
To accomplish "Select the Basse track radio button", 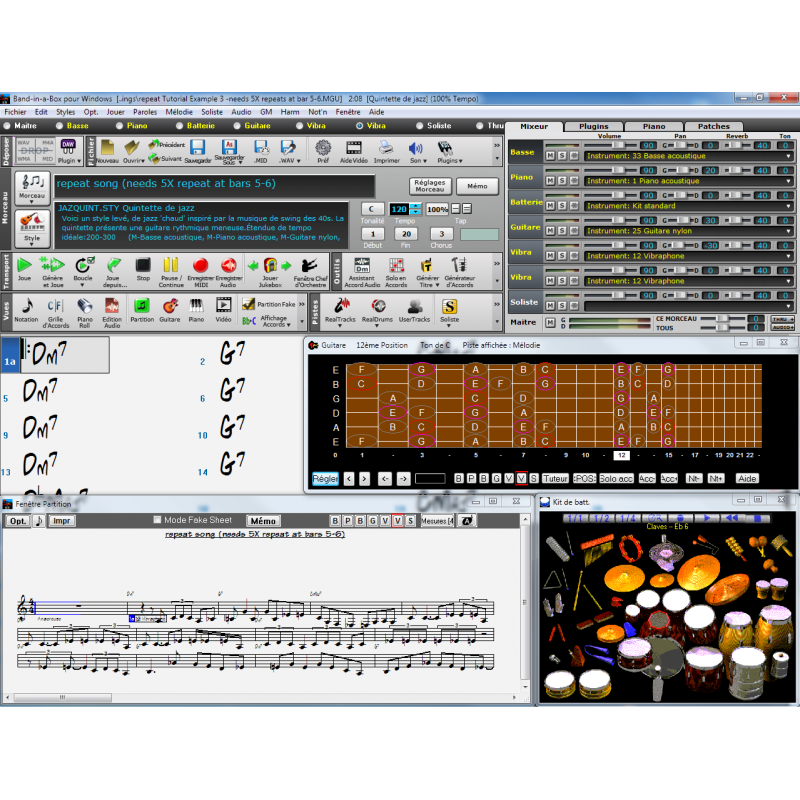I will point(60,126).
